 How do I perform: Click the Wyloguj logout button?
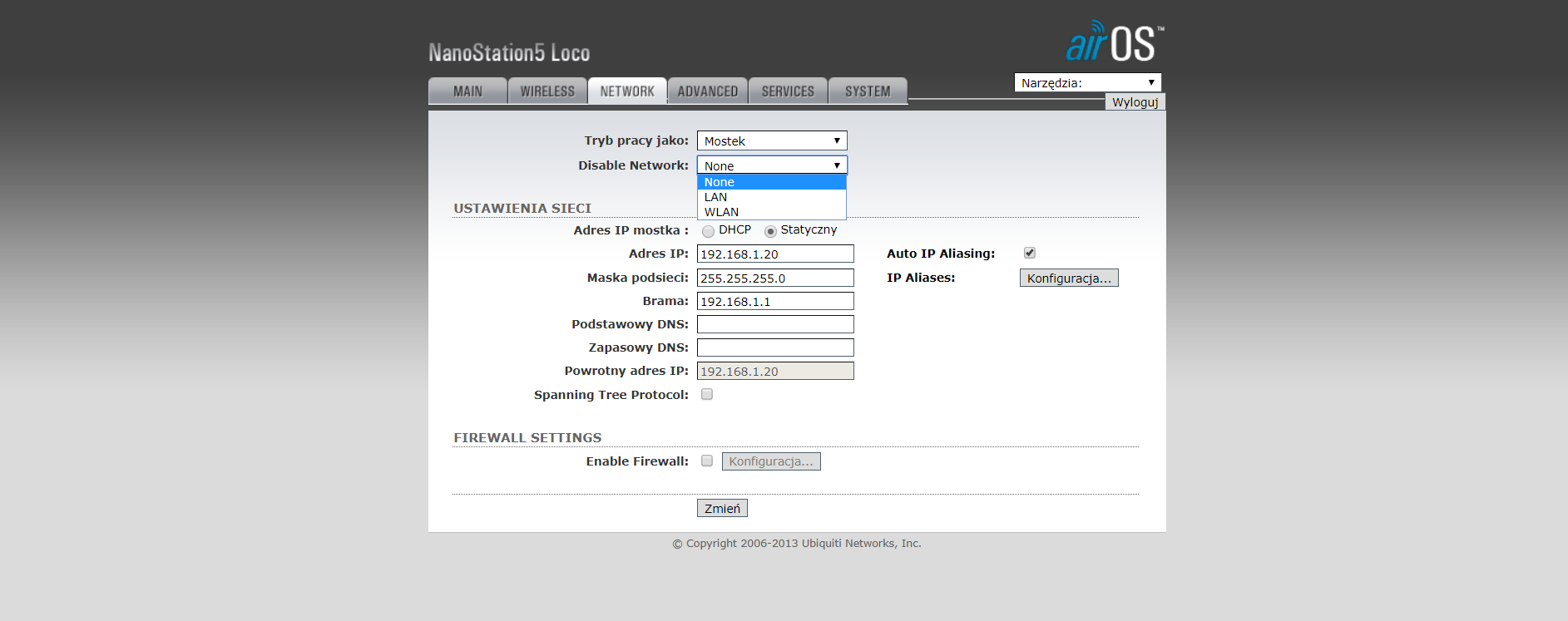pyautogui.click(x=1135, y=101)
